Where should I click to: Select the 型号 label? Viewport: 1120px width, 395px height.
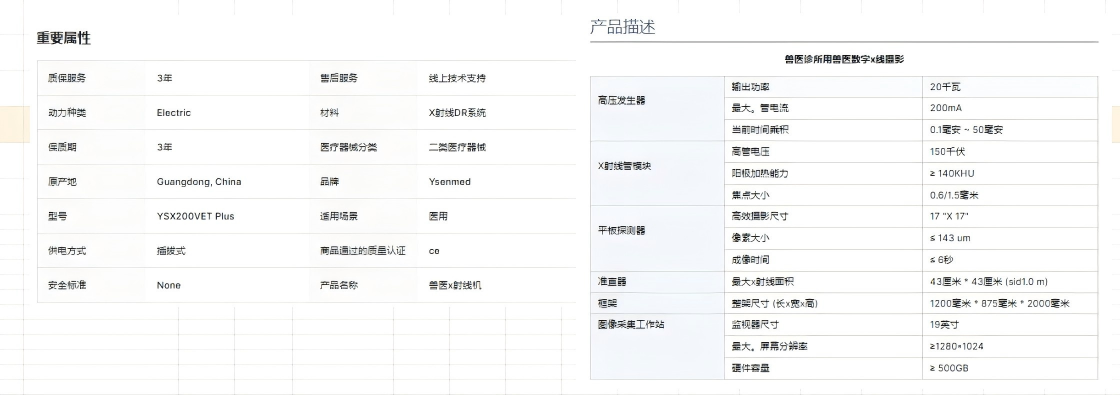pyautogui.click(x=57, y=216)
